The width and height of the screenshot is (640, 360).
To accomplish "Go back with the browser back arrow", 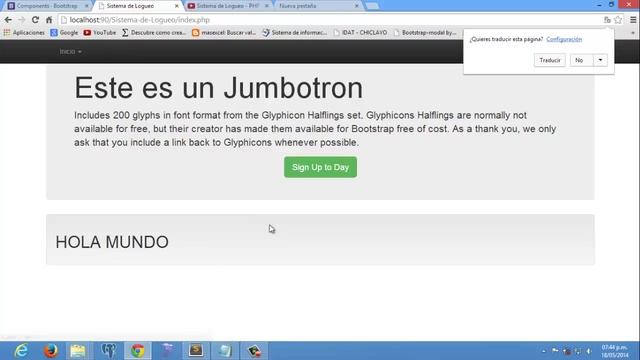I will click(x=8, y=20).
